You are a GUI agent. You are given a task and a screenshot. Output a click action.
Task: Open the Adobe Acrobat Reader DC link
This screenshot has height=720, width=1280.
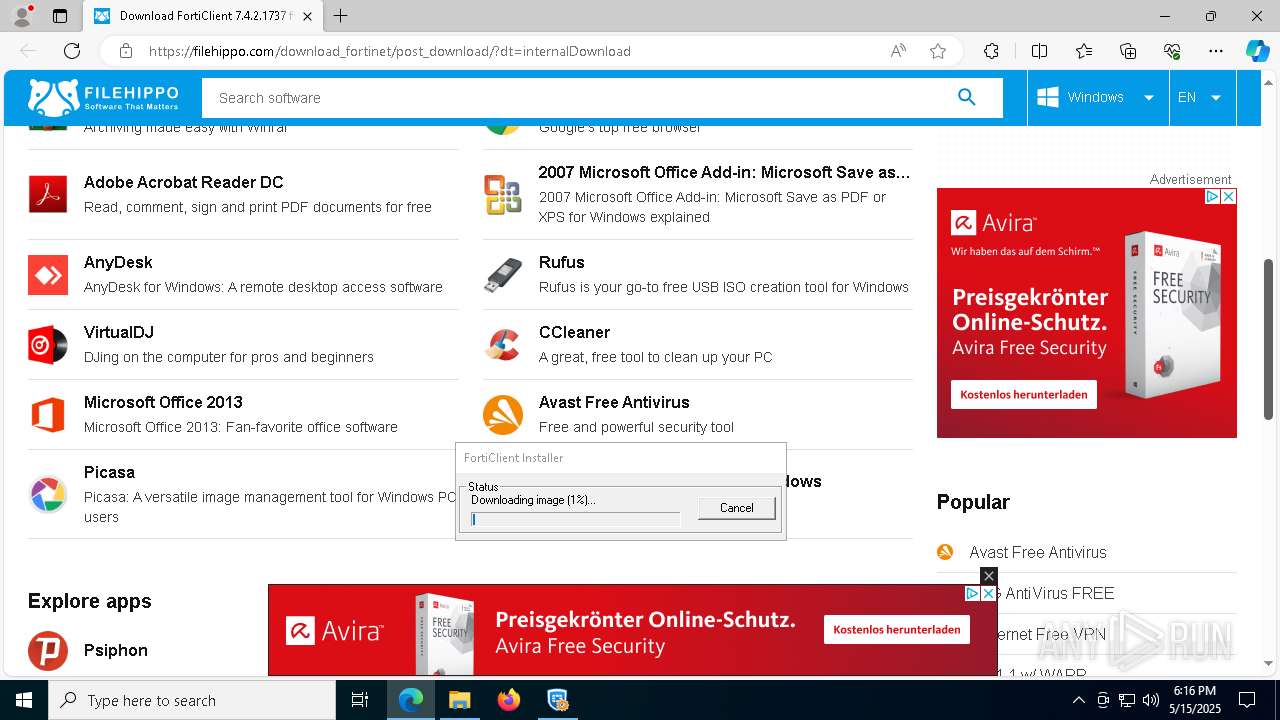(x=183, y=182)
